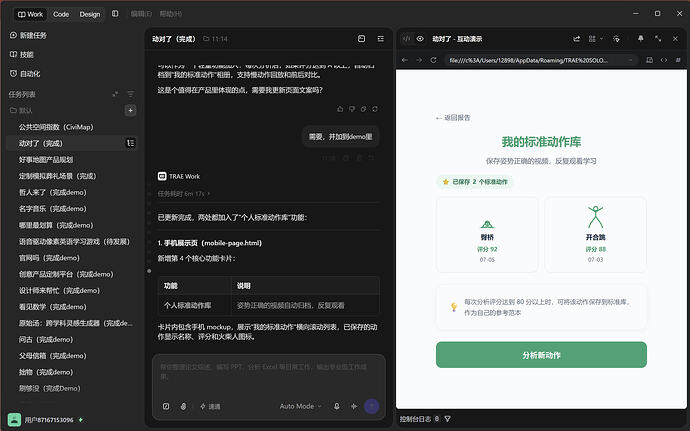Copy the assistant reply

click(x=363, y=109)
